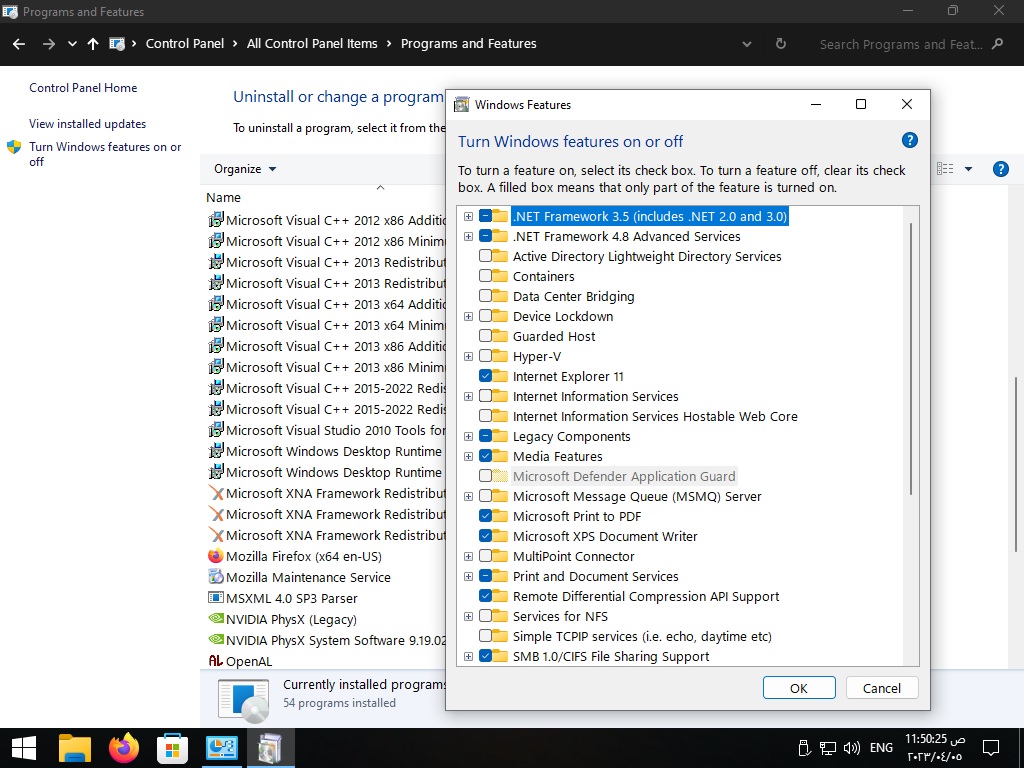Click the network icon in system tray
Screen dimensions: 1024x768
tap(828, 748)
